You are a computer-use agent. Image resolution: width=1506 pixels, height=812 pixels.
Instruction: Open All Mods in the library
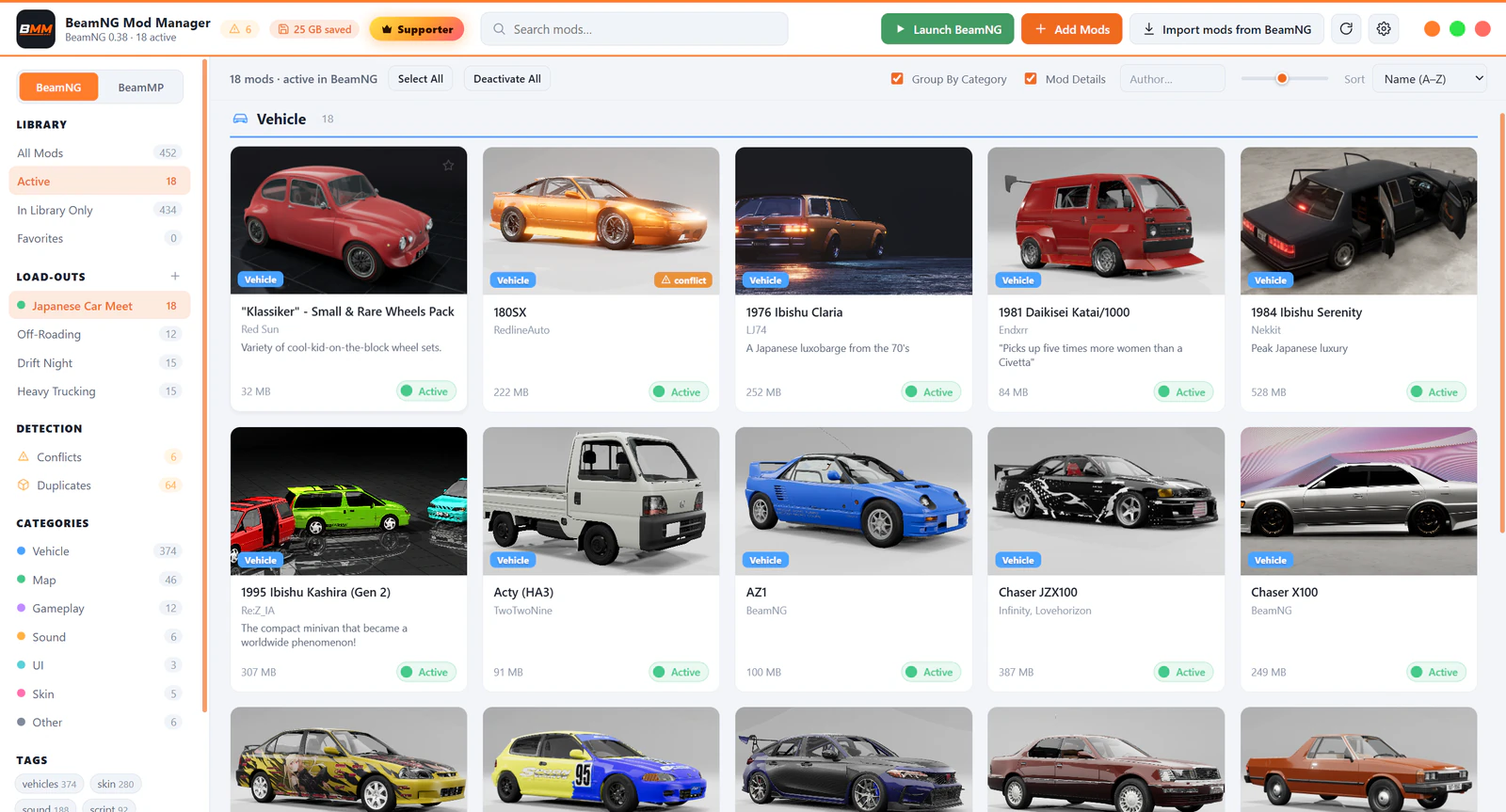(99, 153)
